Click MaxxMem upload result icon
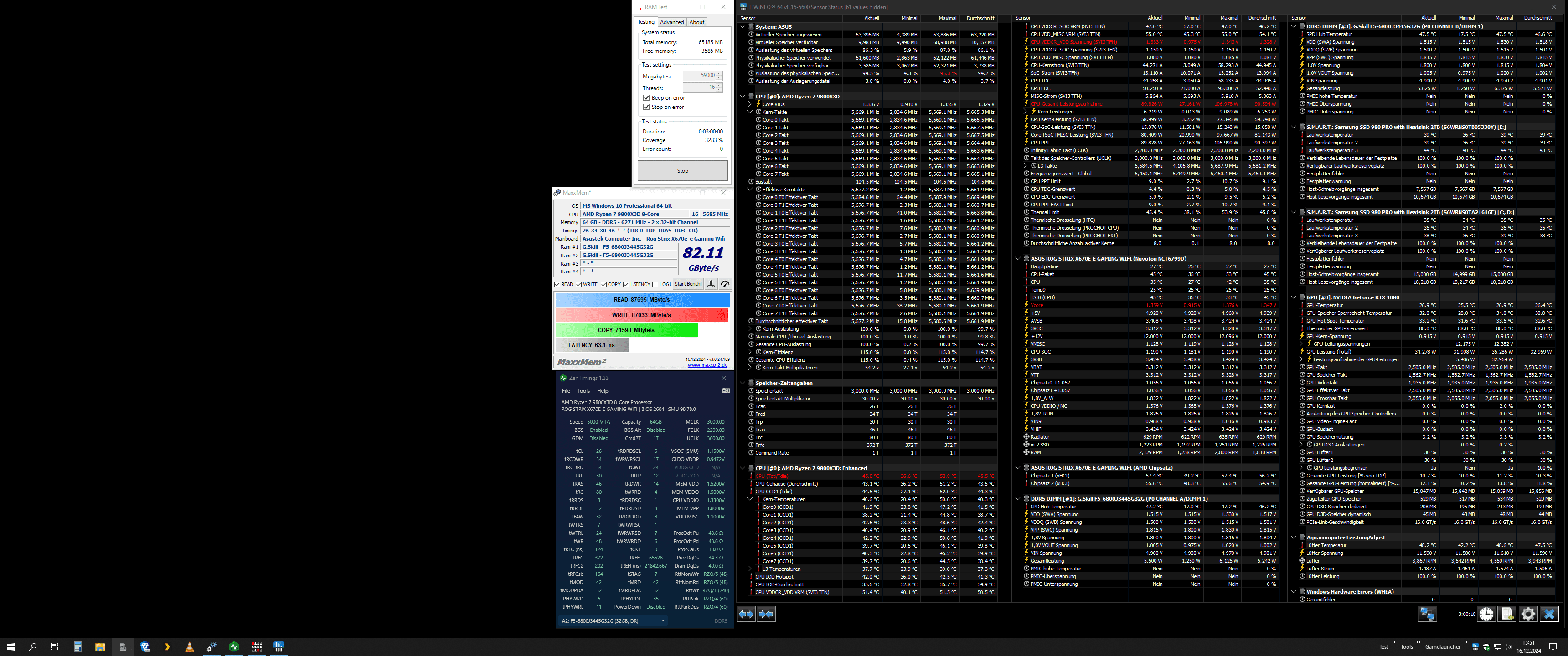 [710, 284]
